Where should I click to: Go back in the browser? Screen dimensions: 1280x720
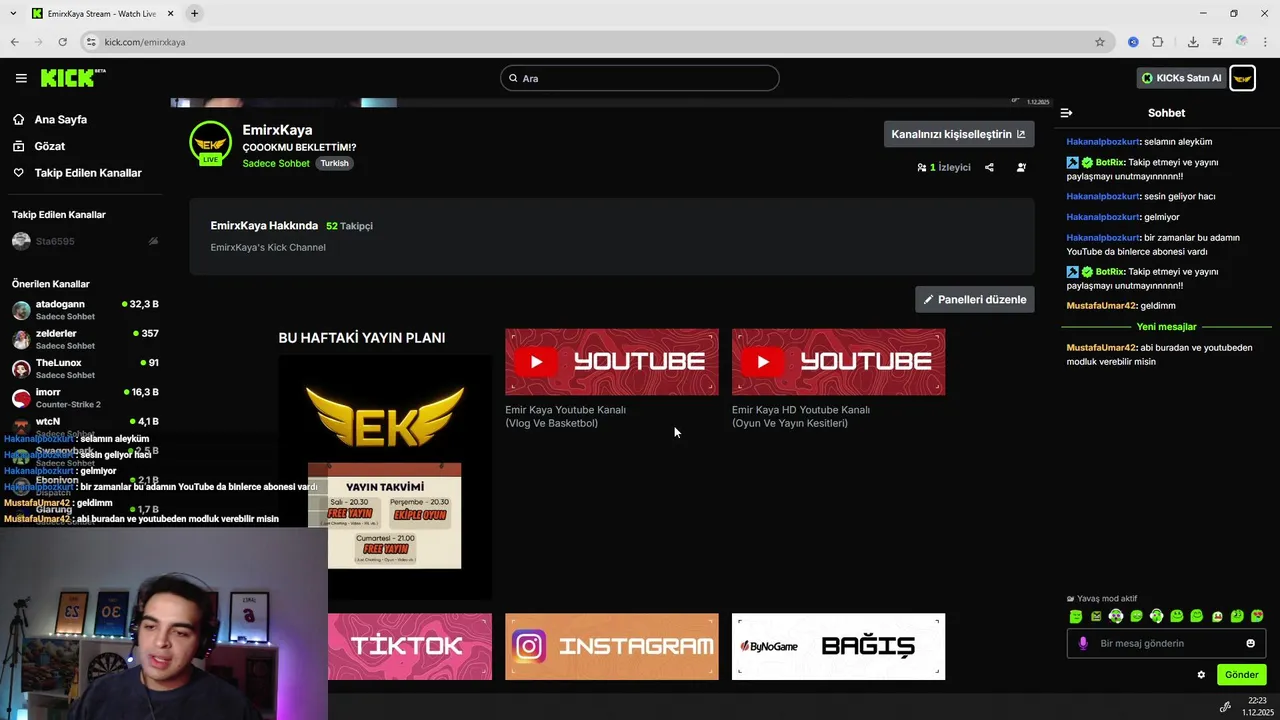14,42
